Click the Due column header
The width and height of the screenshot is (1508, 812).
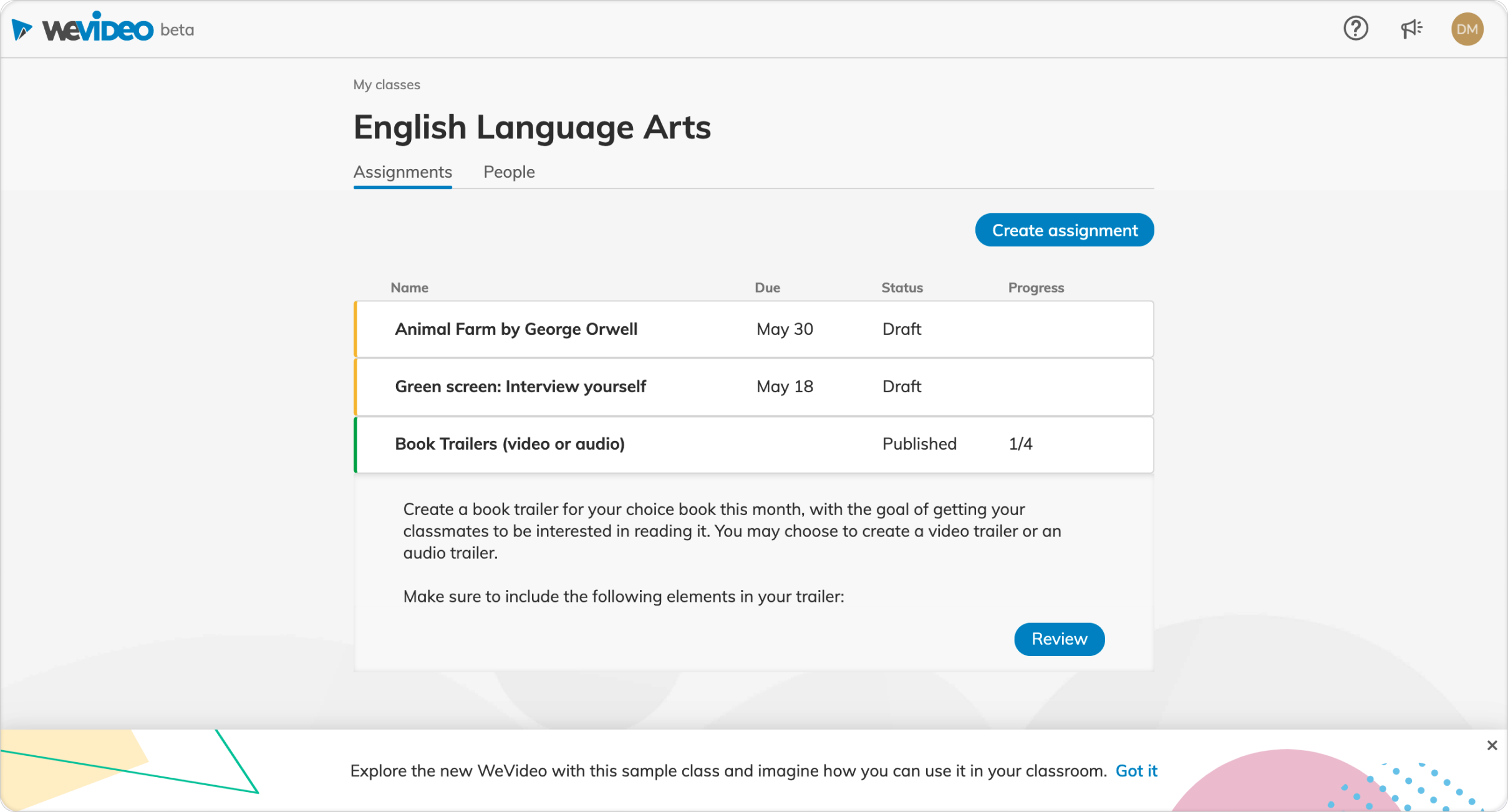point(767,288)
